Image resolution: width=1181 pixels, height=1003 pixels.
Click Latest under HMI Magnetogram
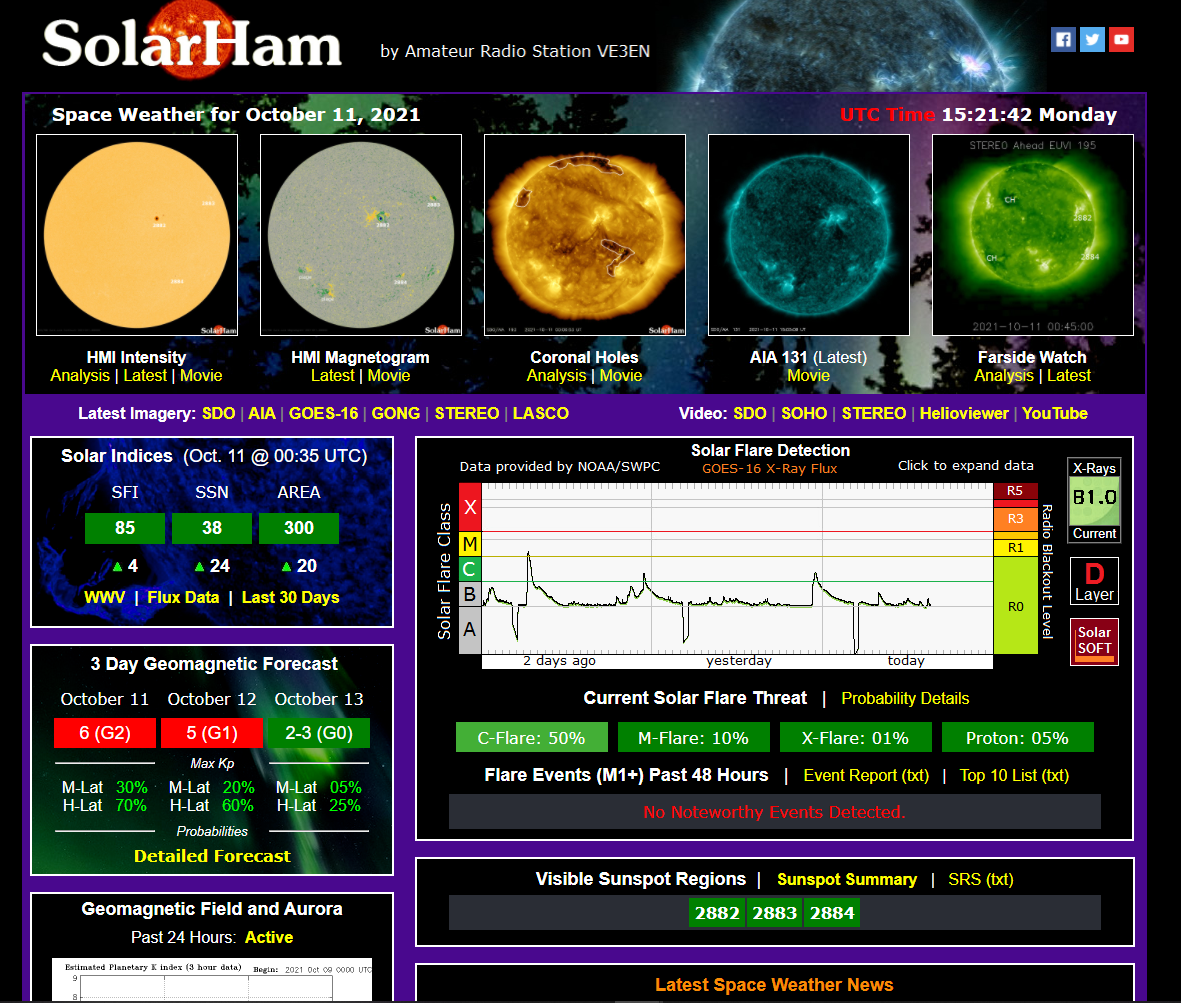pyautogui.click(x=333, y=376)
